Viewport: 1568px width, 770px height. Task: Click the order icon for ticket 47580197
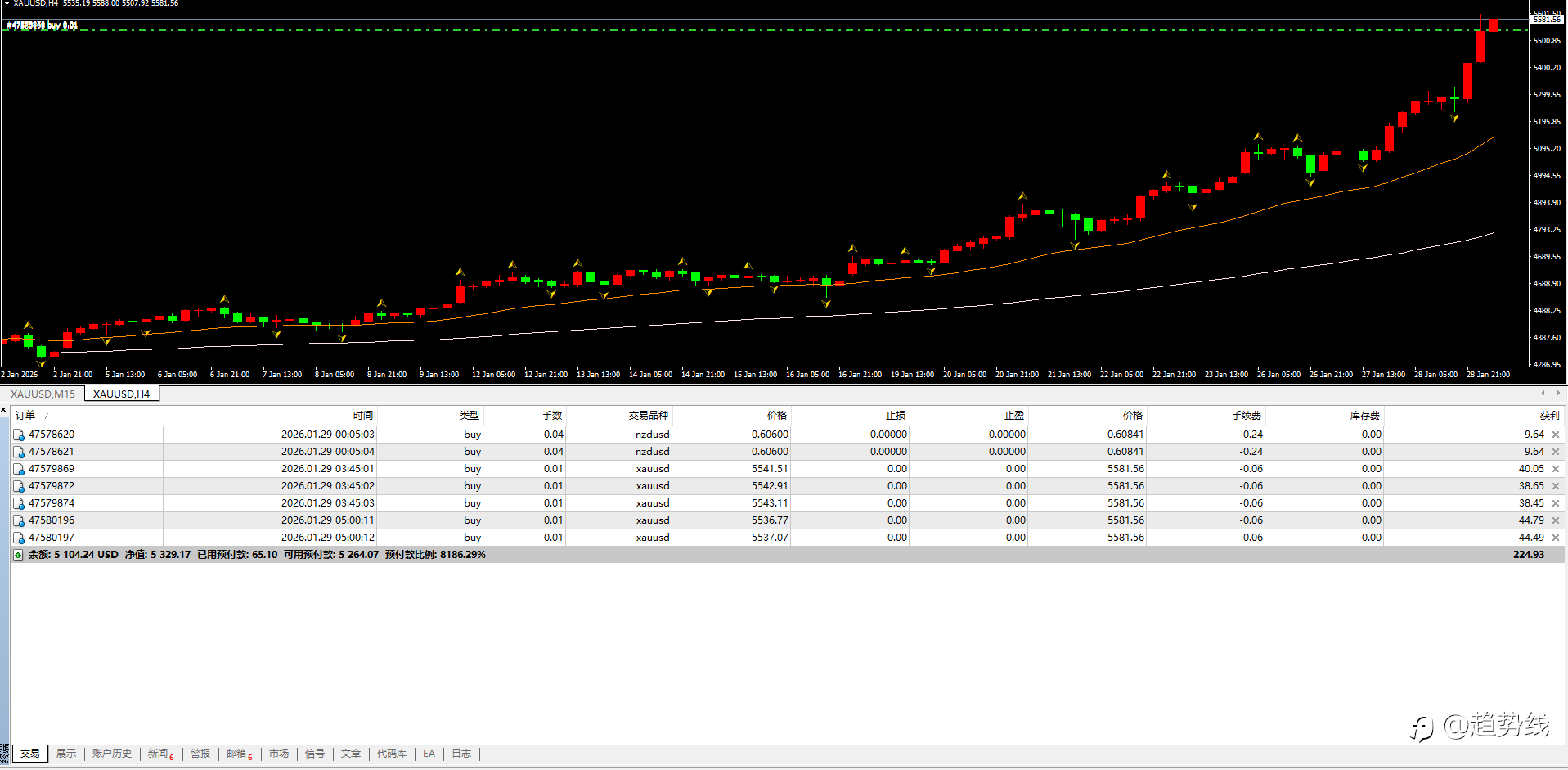coord(19,538)
